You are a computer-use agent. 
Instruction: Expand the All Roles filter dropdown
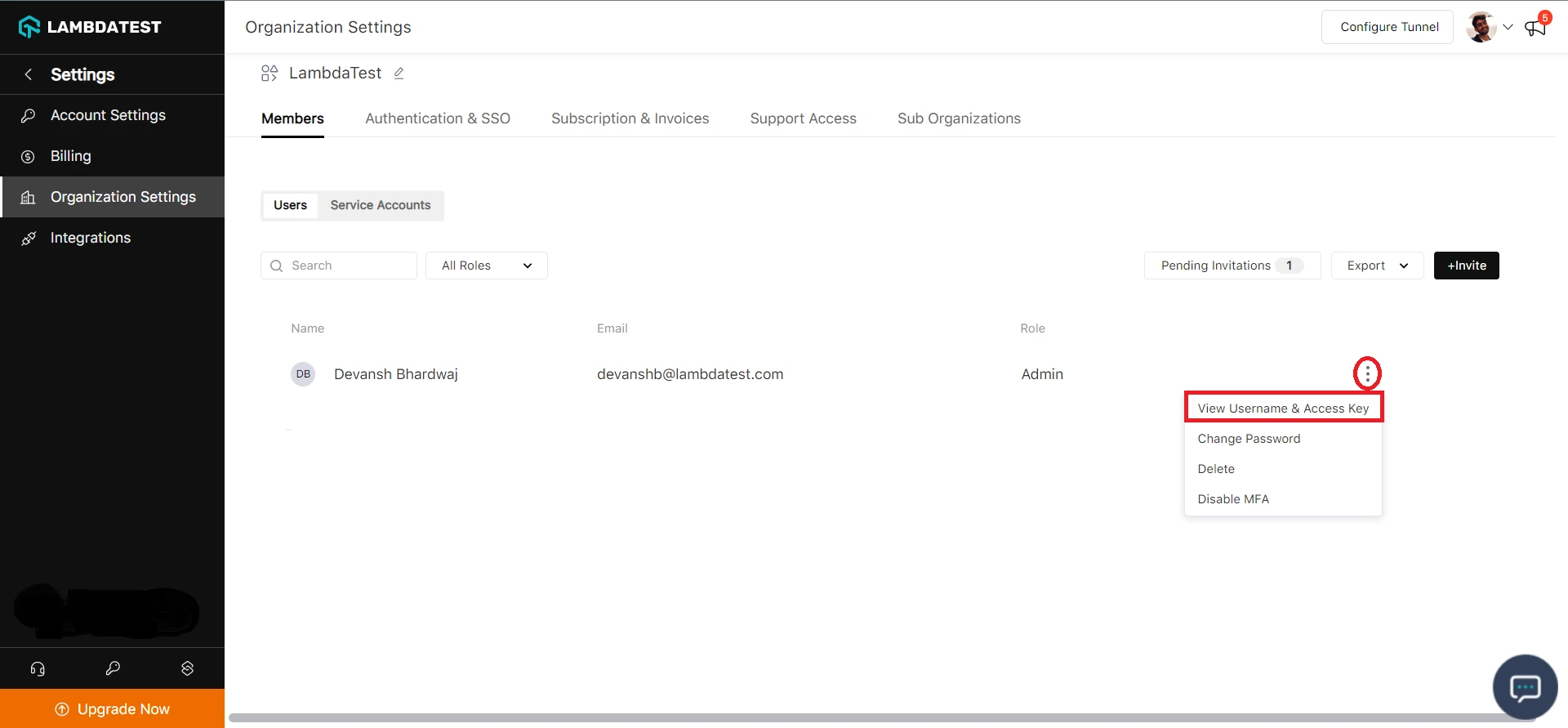click(x=486, y=266)
